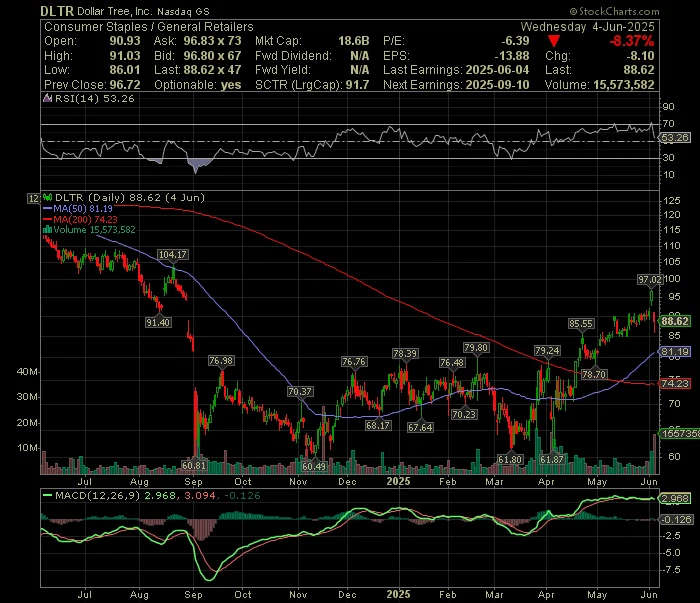Click the 60.81 low price label
700x603 pixels.
[x=194, y=465]
